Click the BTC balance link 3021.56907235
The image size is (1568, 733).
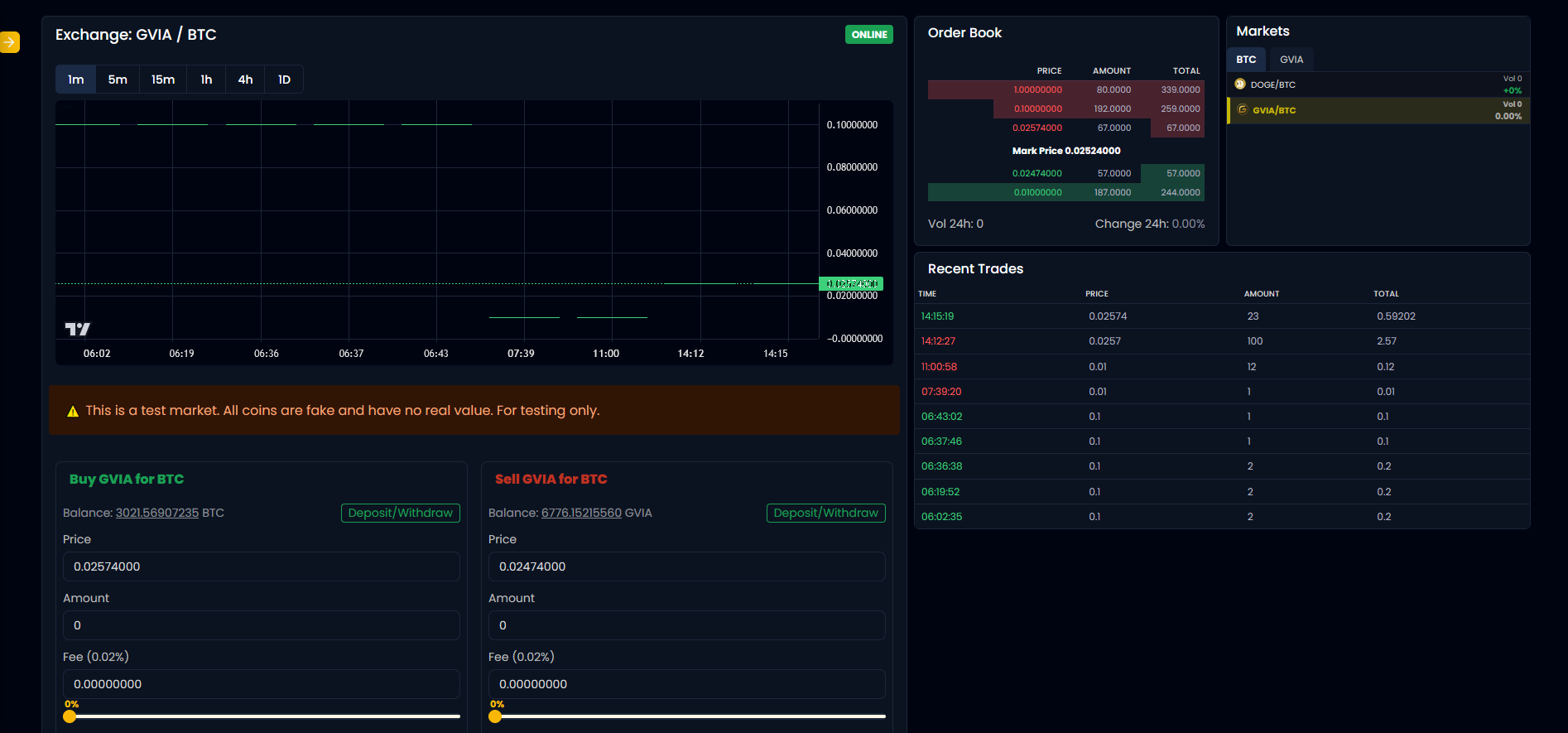[157, 513]
